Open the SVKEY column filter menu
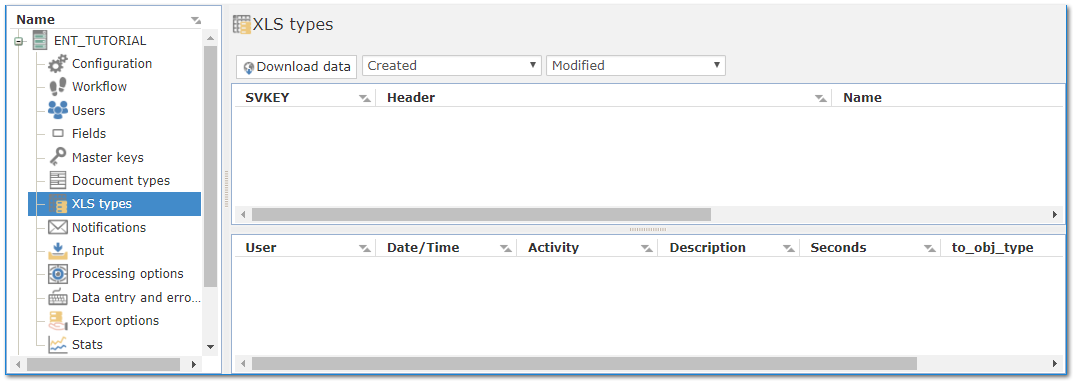The width and height of the screenshot is (1076, 384). tap(364, 99)
